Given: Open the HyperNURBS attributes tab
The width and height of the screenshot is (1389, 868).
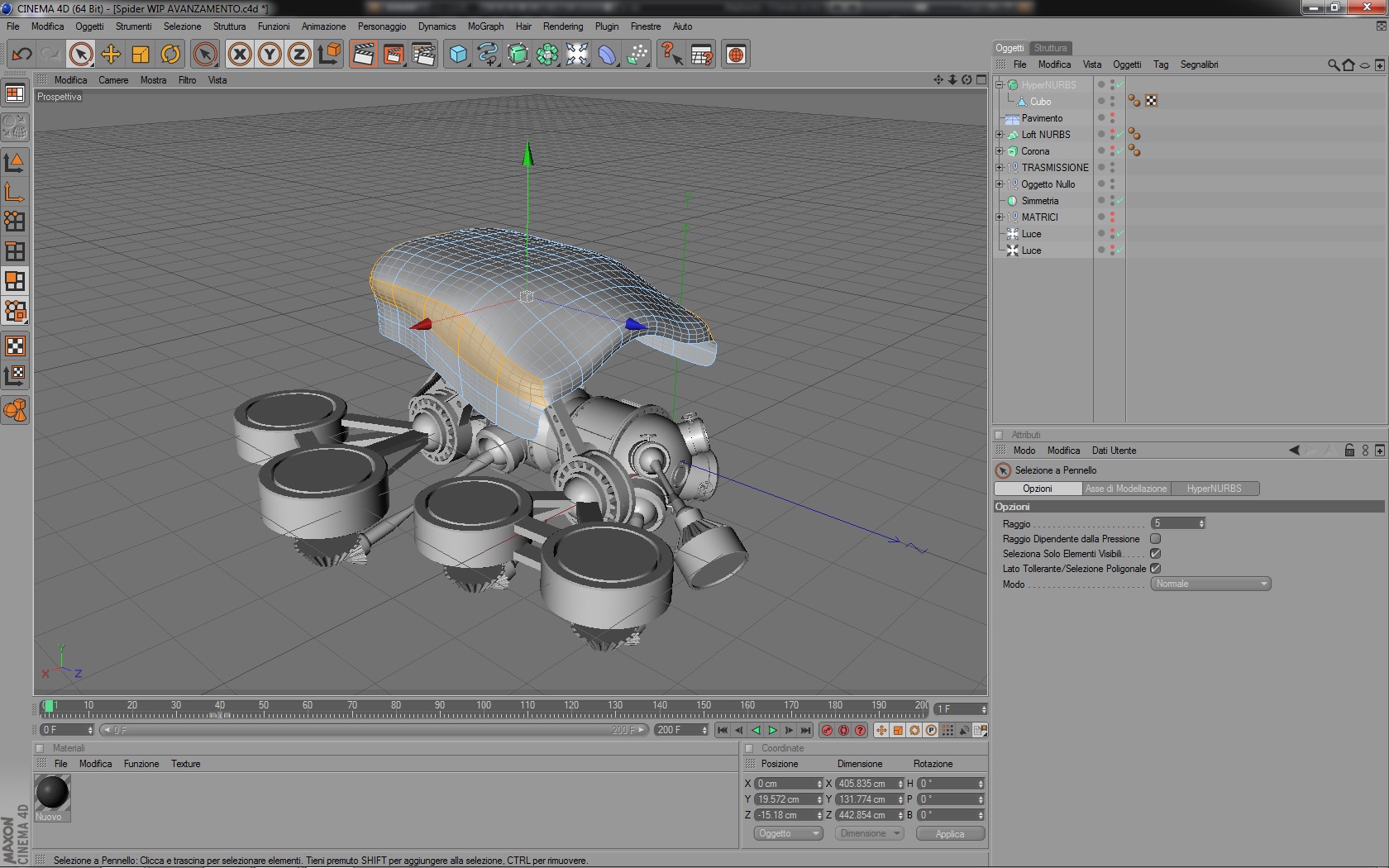Looking at the screenshot, I should (x=1214, y=489).
